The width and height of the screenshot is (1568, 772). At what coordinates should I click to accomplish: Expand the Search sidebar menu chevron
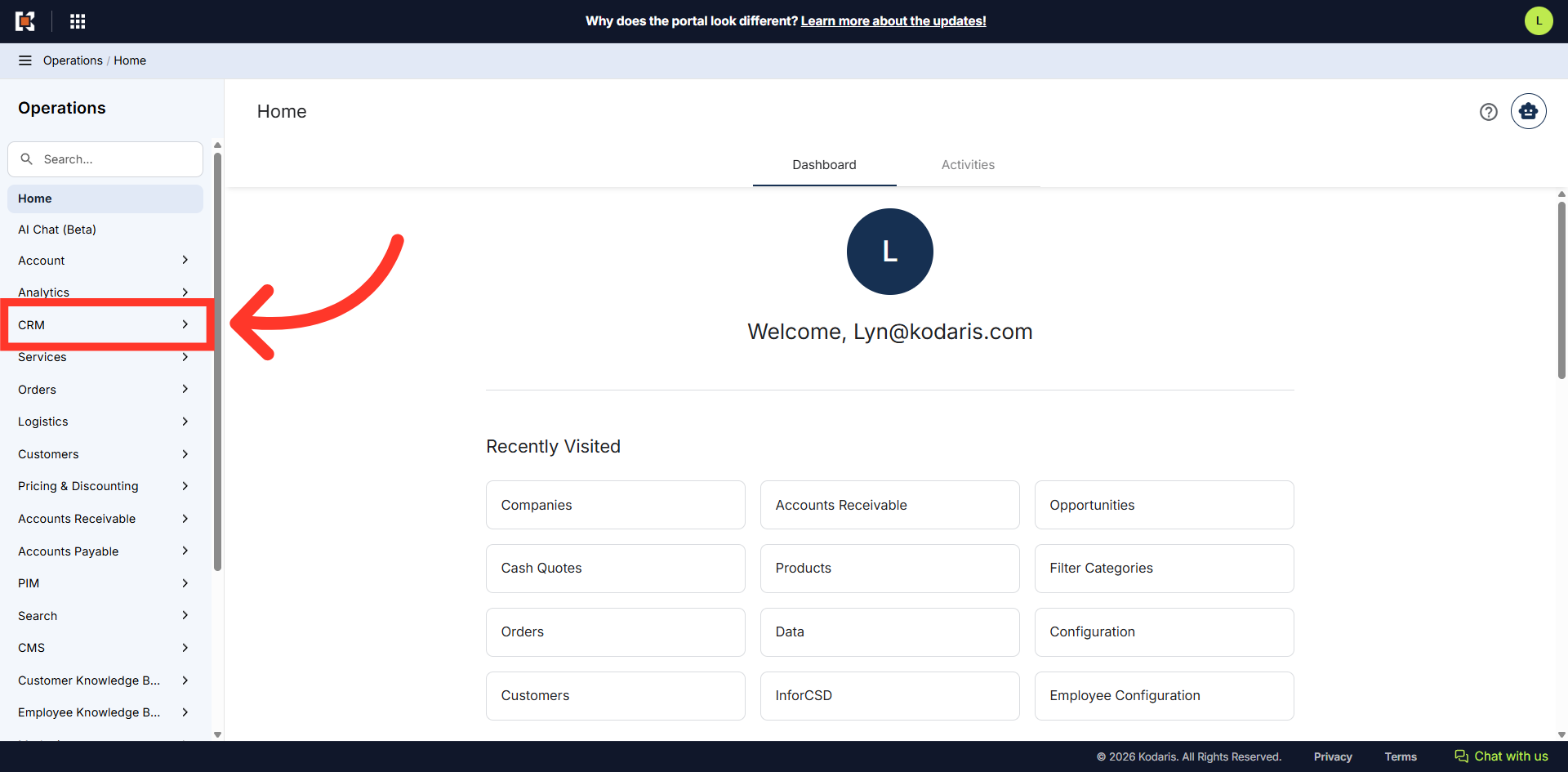tap(185, 615)
